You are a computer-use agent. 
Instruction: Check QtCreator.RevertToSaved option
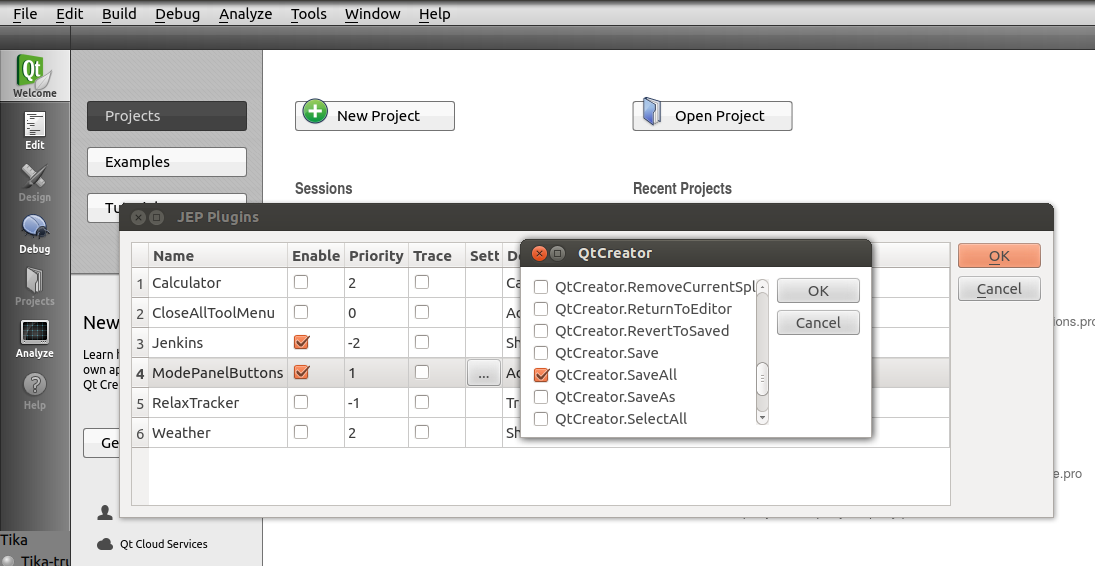click(541, 331)
